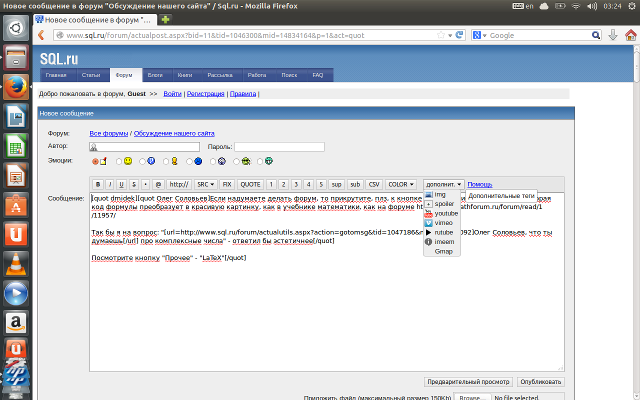Click the Italic (I) formatting button
Screen dimensions: 640x400
click(109, 184)
